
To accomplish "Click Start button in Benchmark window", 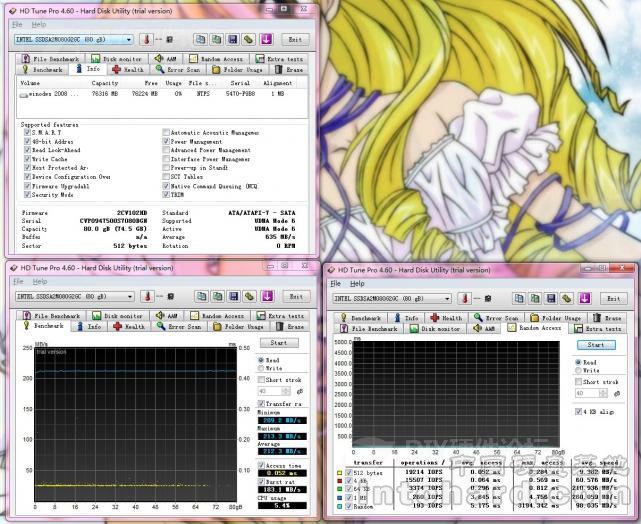I will coord(279,343).
